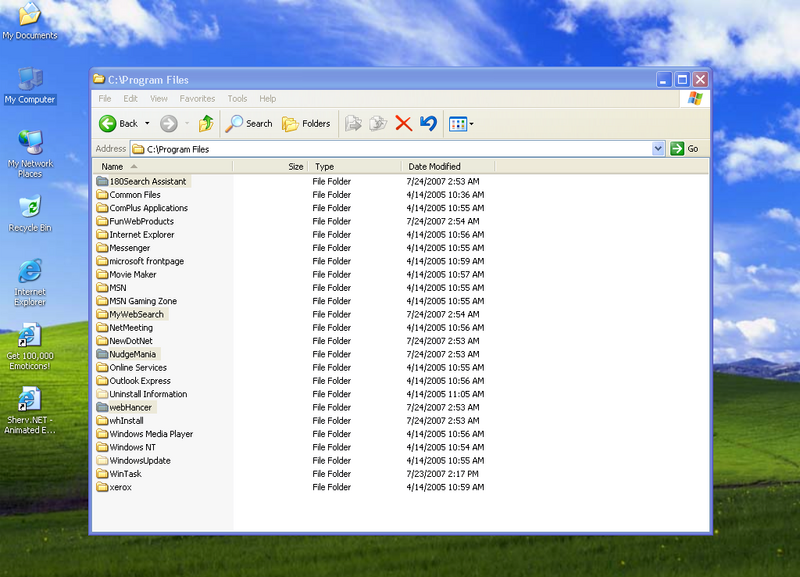The height and width of the screenshot is (577, 800).
Task: Select the Internet Explorer folder icon in list
Action: point(102,234)
